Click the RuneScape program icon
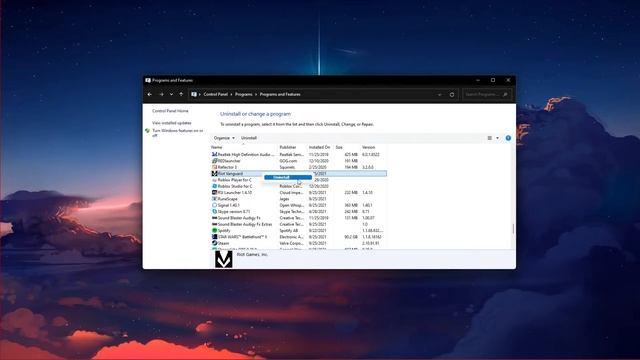This screenshot has width=640, height=360. pyautogui.click(x=214, y=199)
